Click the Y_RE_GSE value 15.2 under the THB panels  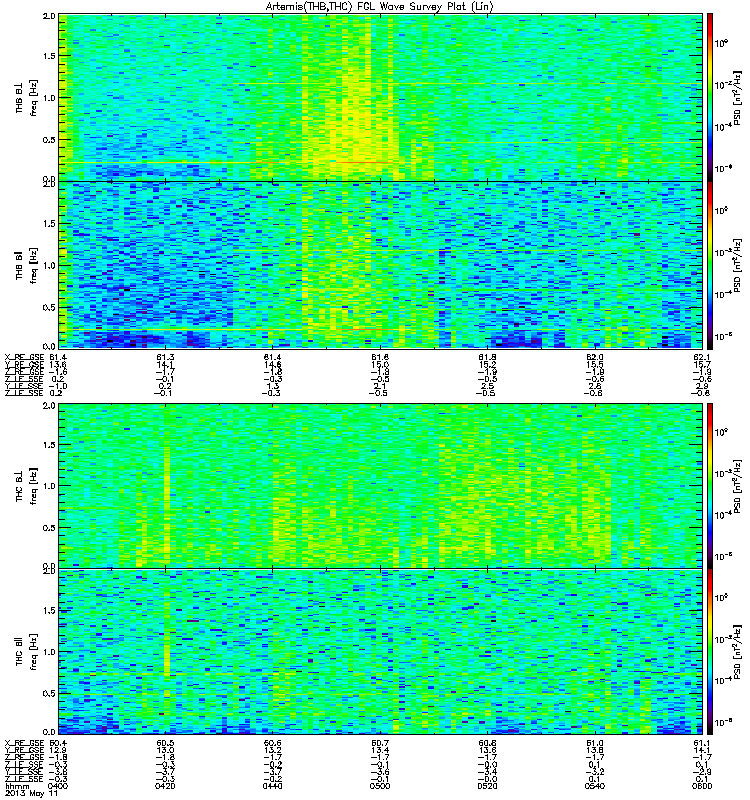487,364
